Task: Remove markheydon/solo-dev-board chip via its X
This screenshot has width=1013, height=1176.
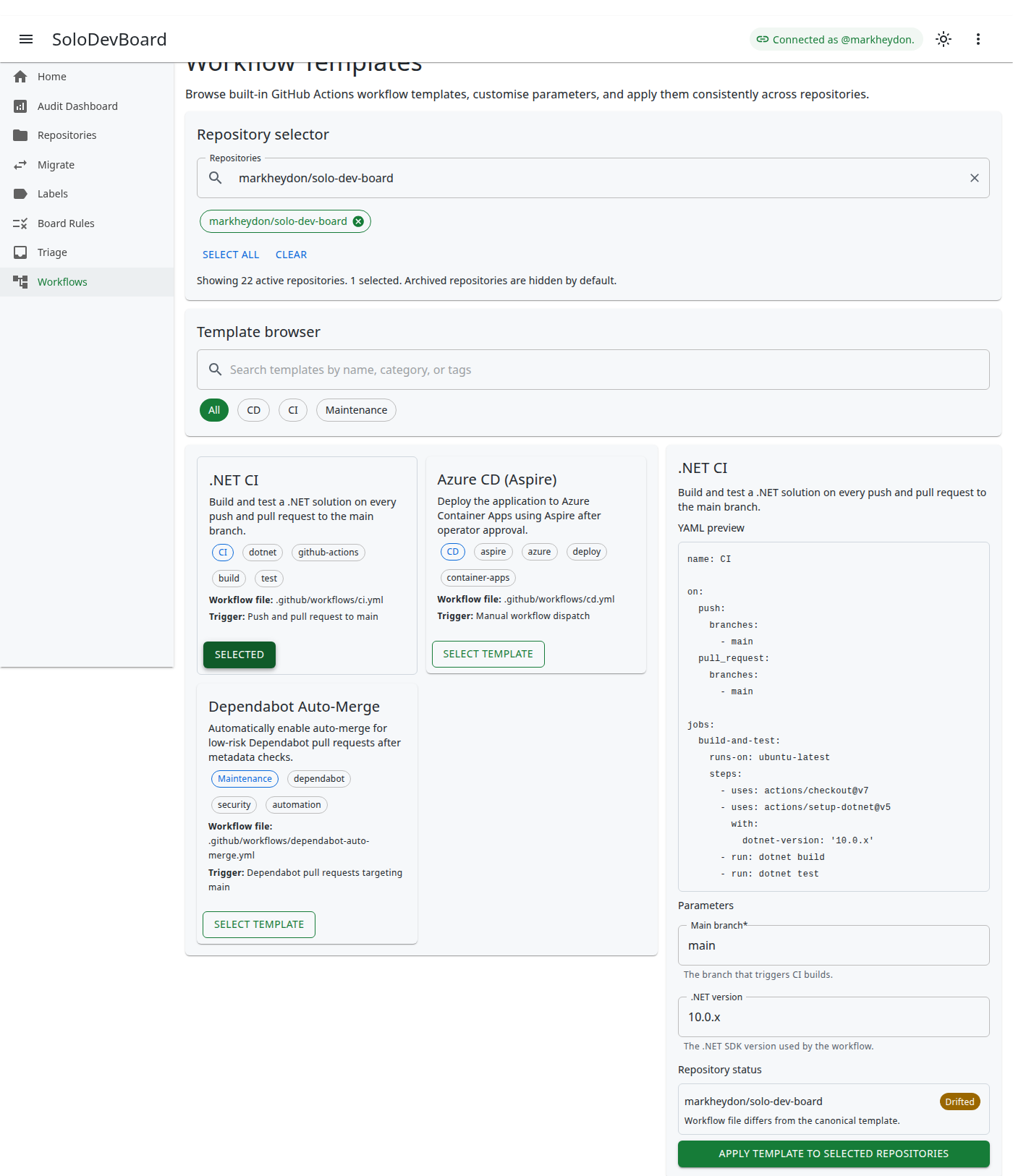Action: [x=358, y=221]
